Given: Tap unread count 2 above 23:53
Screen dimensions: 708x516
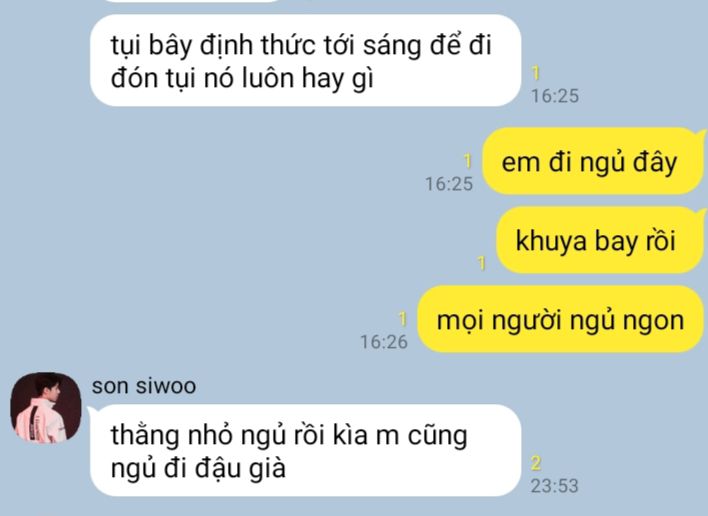Looking at the screenshot, I should point(536,464).
